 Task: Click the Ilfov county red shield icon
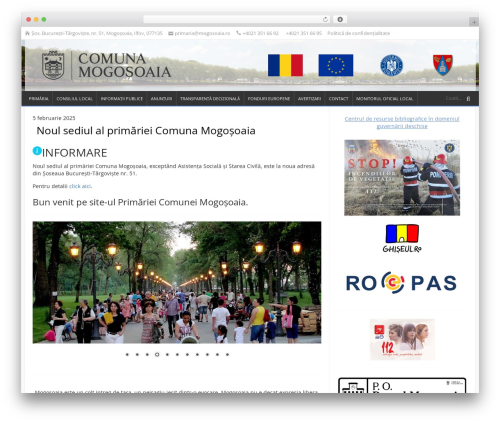443,65
